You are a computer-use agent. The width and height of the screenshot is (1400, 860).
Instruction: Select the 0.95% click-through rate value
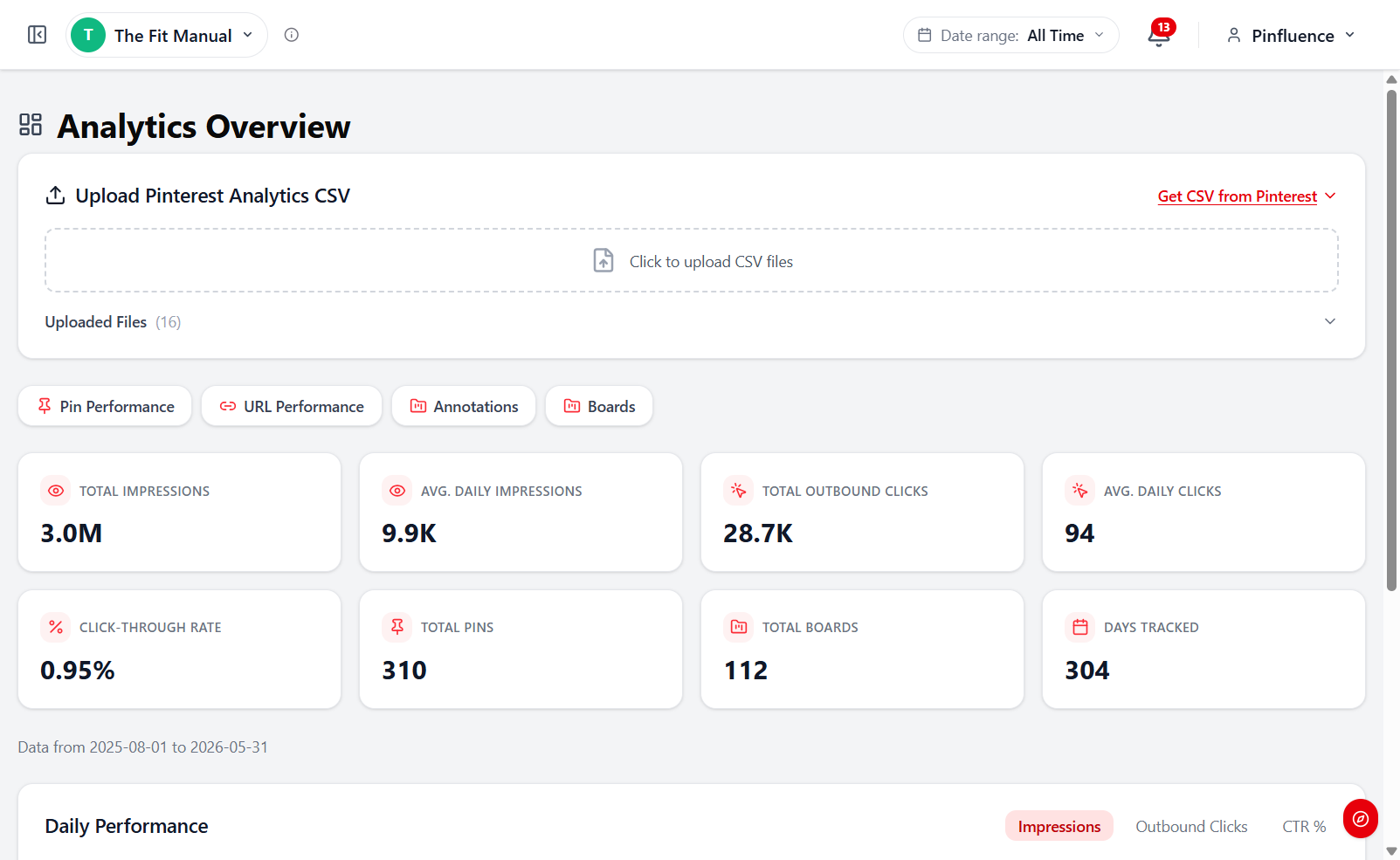78,671
